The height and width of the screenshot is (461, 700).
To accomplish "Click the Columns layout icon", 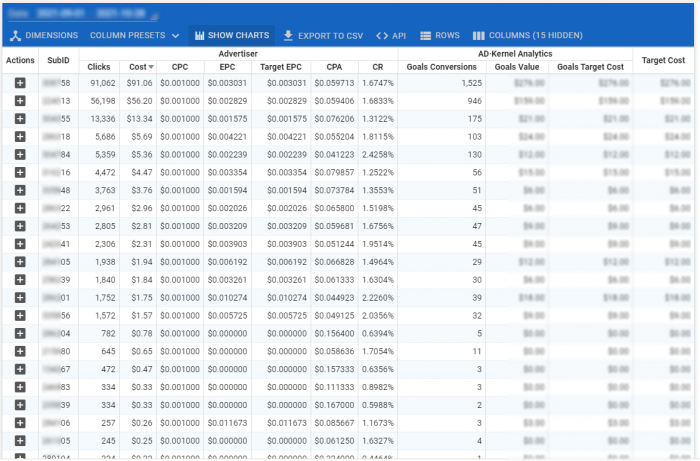I will 479,36.
